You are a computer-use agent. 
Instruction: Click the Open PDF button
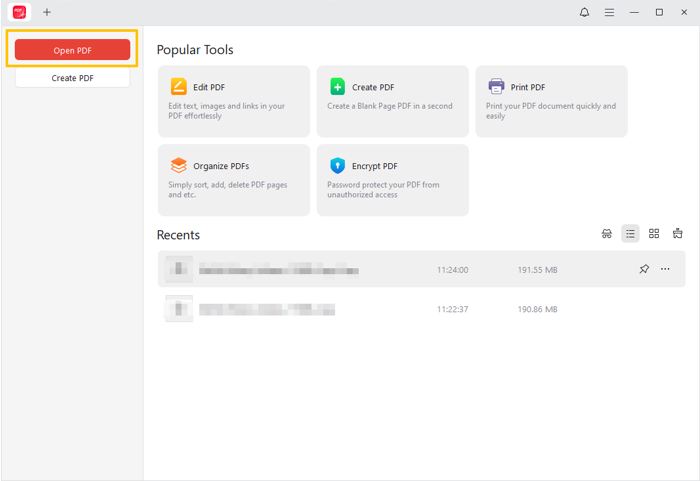point(72,50)
